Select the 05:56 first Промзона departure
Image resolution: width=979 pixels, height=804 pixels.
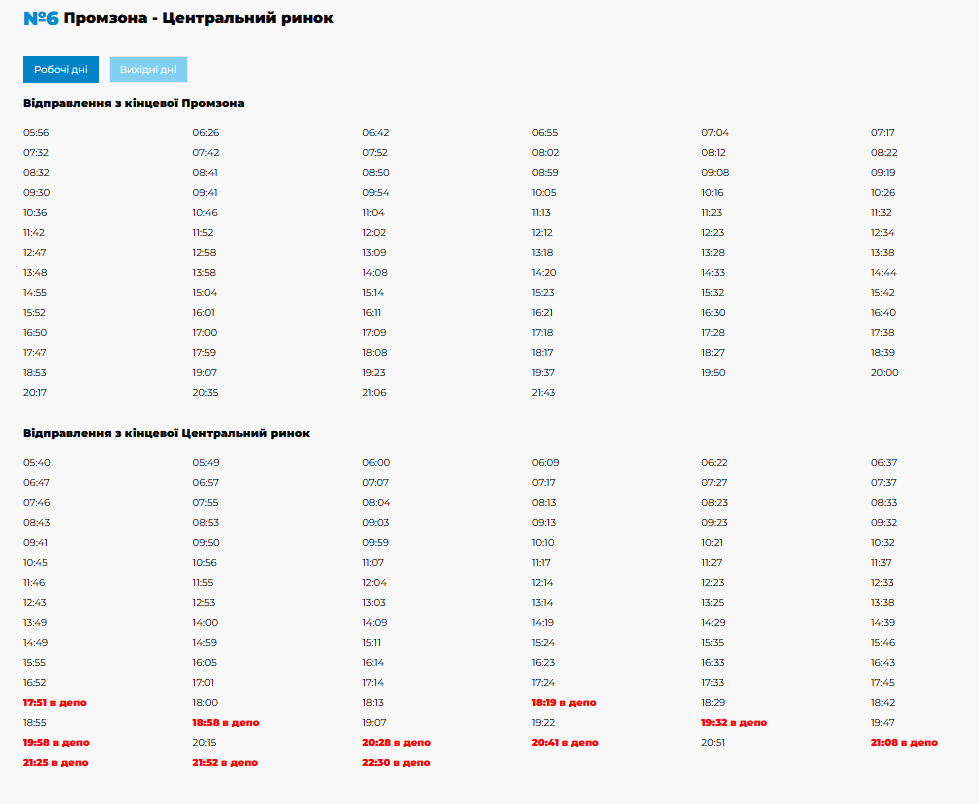coord(36,133)
